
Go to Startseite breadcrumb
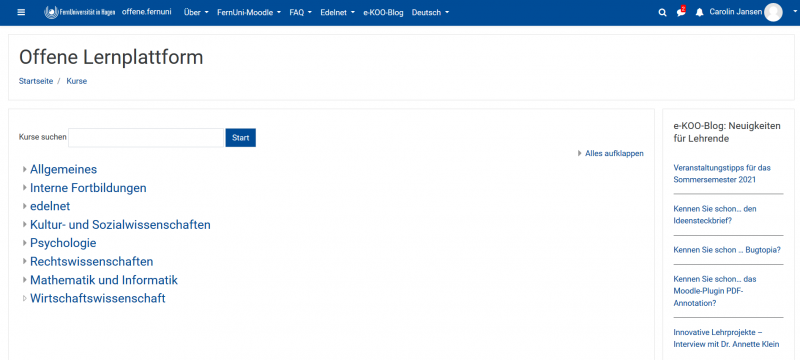pos(36,81)
